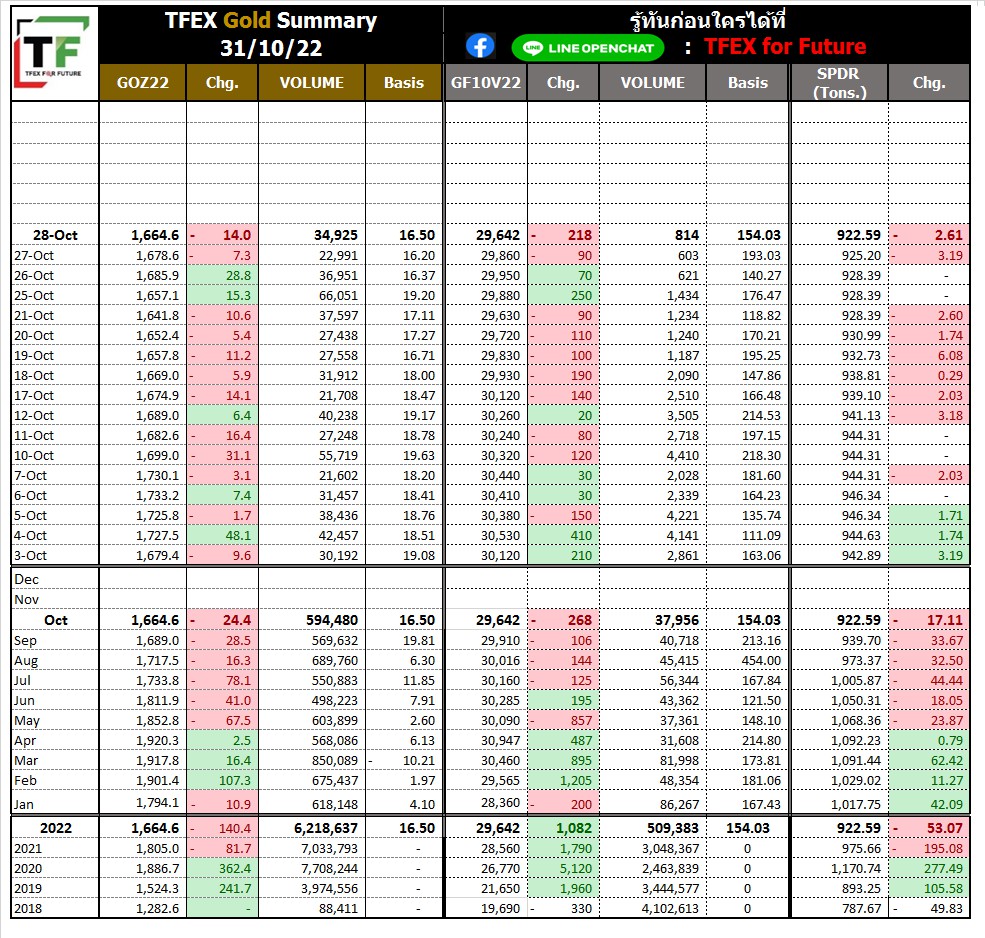Image resolution: width=985 pixels, height=938 pixels.
Task: Click Feb GF10V22 change 1,205
Action: pos(575,781)
